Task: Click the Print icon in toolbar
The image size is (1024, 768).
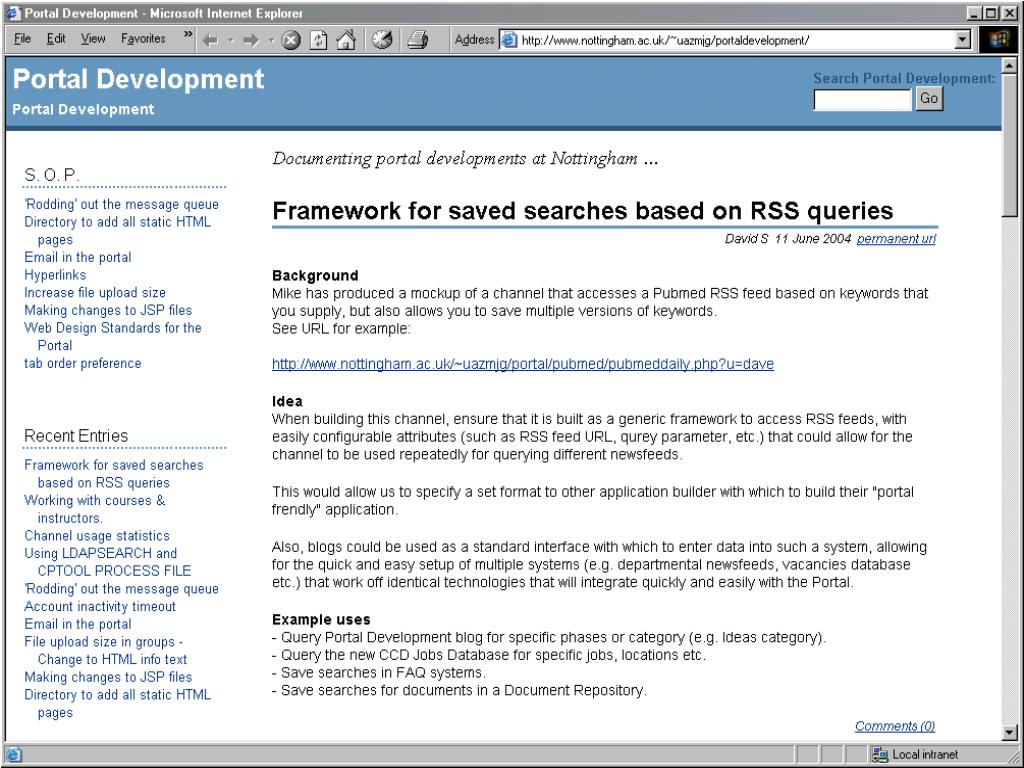Action: (x=418, y=40)
